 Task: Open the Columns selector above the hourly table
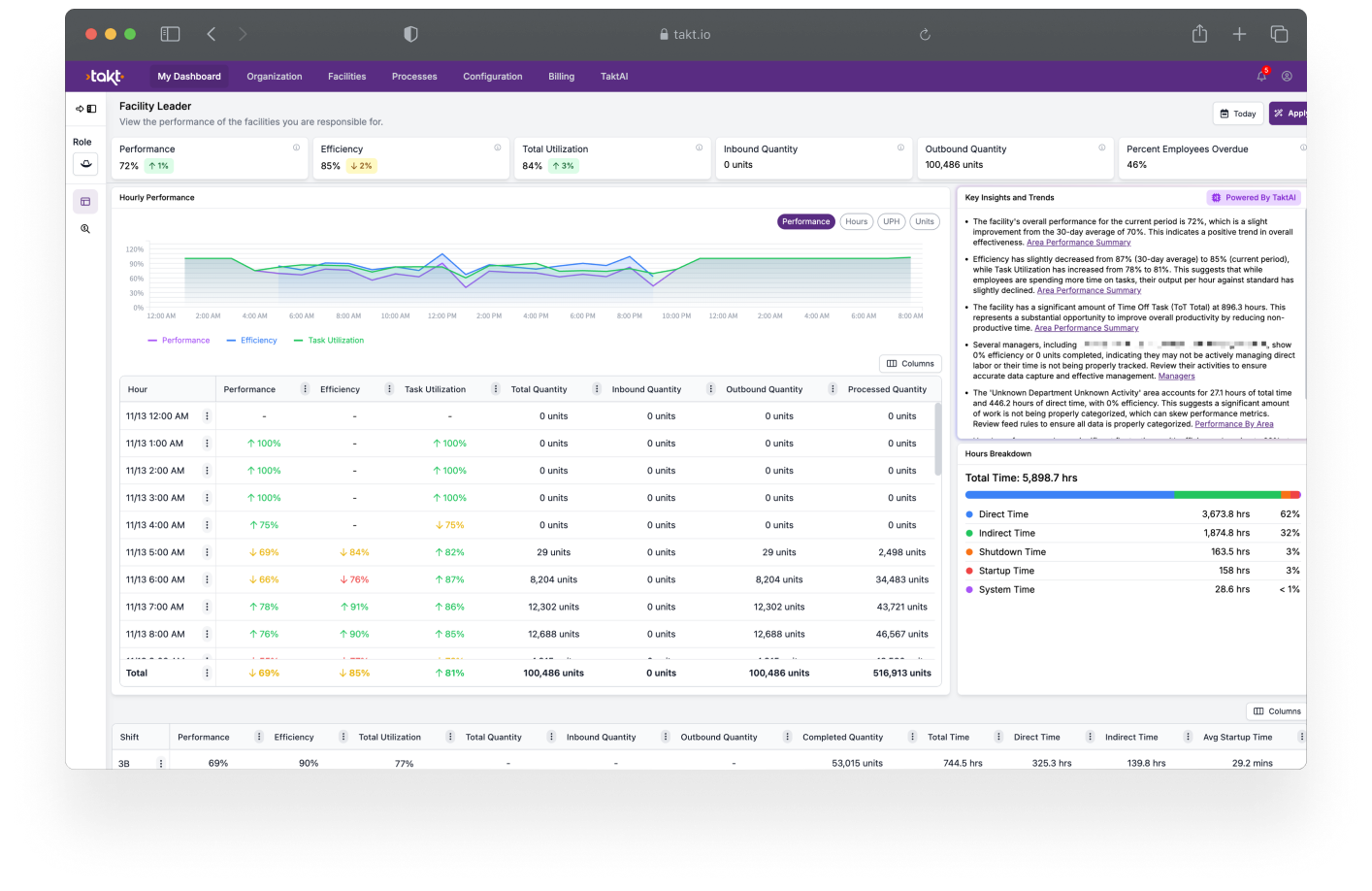(x=909, y=363)
